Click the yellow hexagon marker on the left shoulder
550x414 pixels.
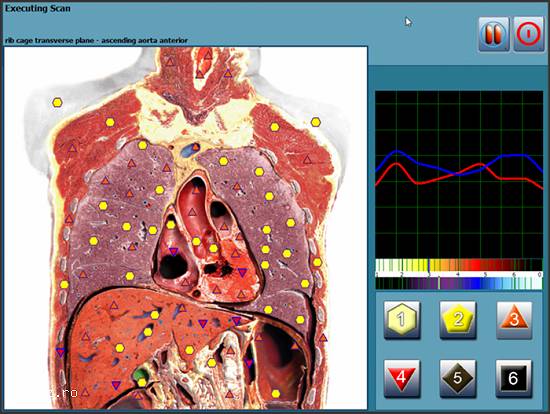[x=57, y=103]
